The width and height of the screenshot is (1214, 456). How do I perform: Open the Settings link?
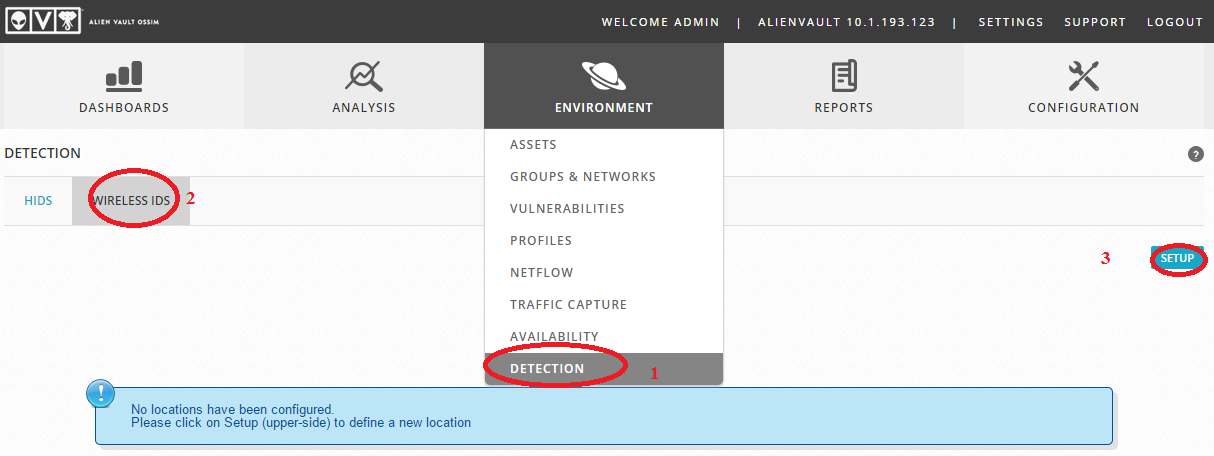coord(1010,22)
